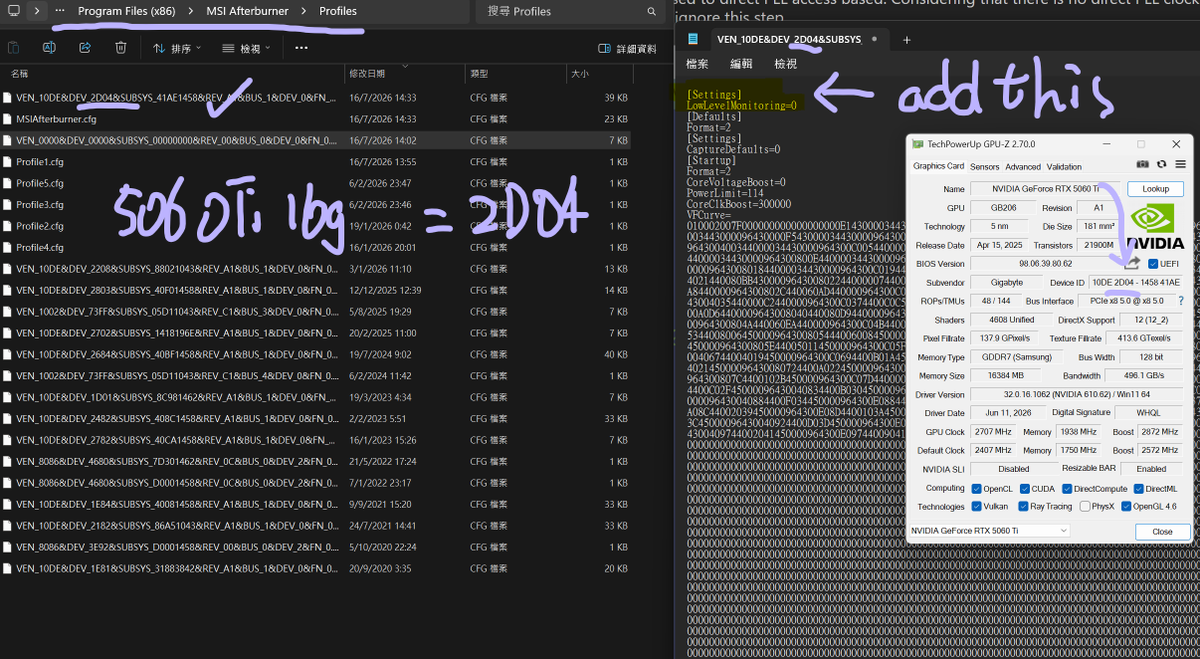Open the 檢視 view dropdown in File Explorer
Screen dimensions: 1200x659
click(246, 48)
